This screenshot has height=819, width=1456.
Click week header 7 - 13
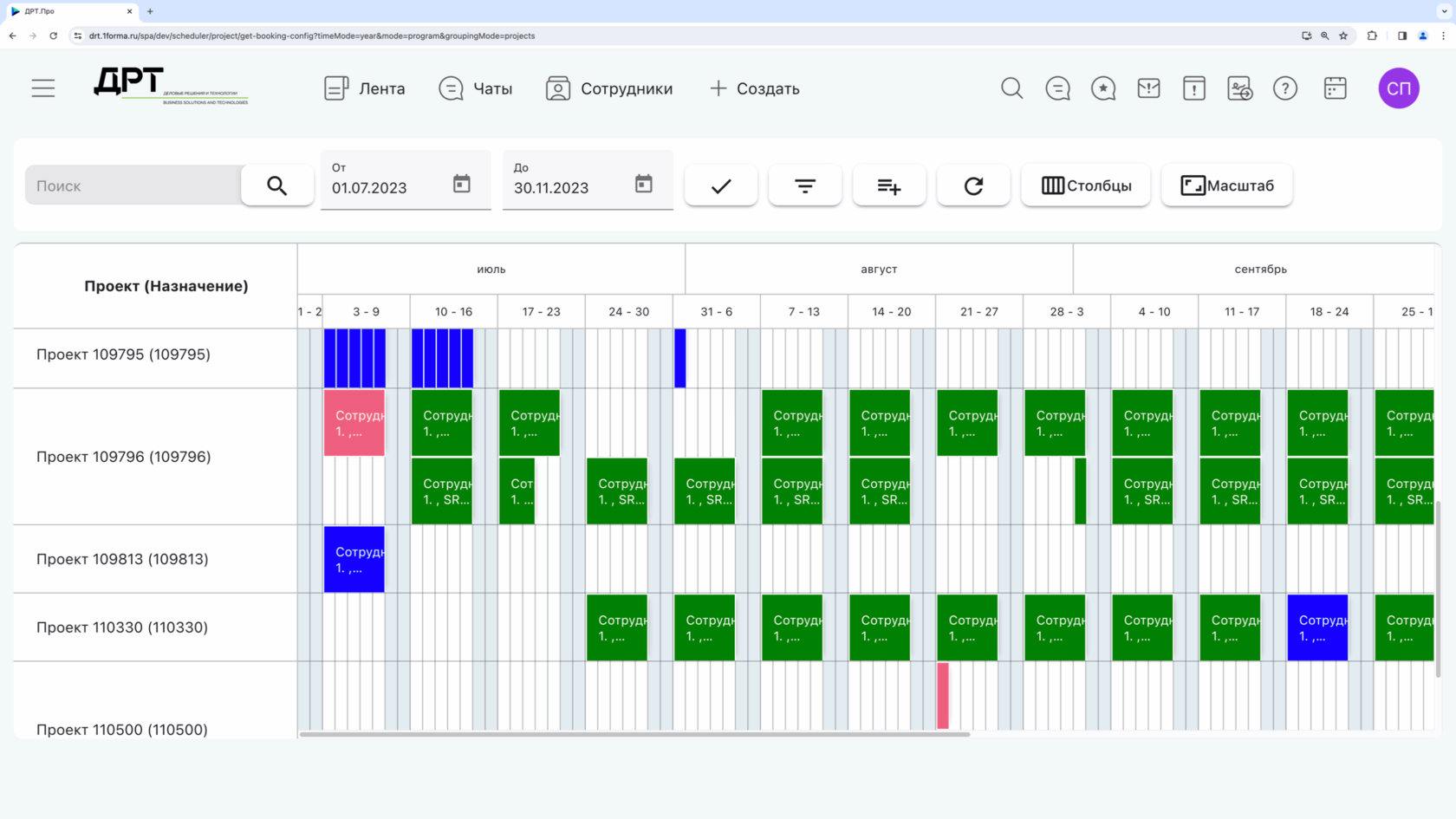click(x=803, y=312)
